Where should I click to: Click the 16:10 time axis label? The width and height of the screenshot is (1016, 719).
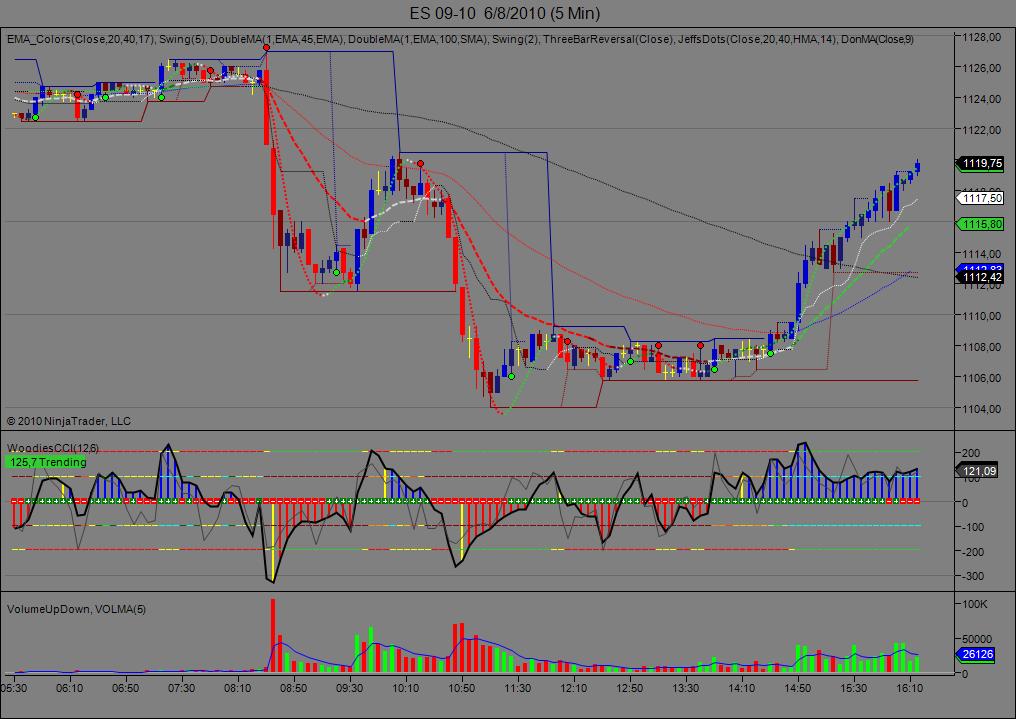click(910, 688)
